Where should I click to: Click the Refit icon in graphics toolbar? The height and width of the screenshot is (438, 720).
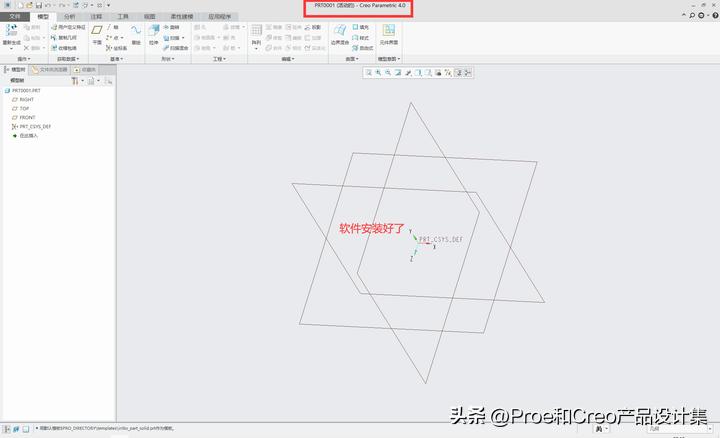click(x=368, y=73)
